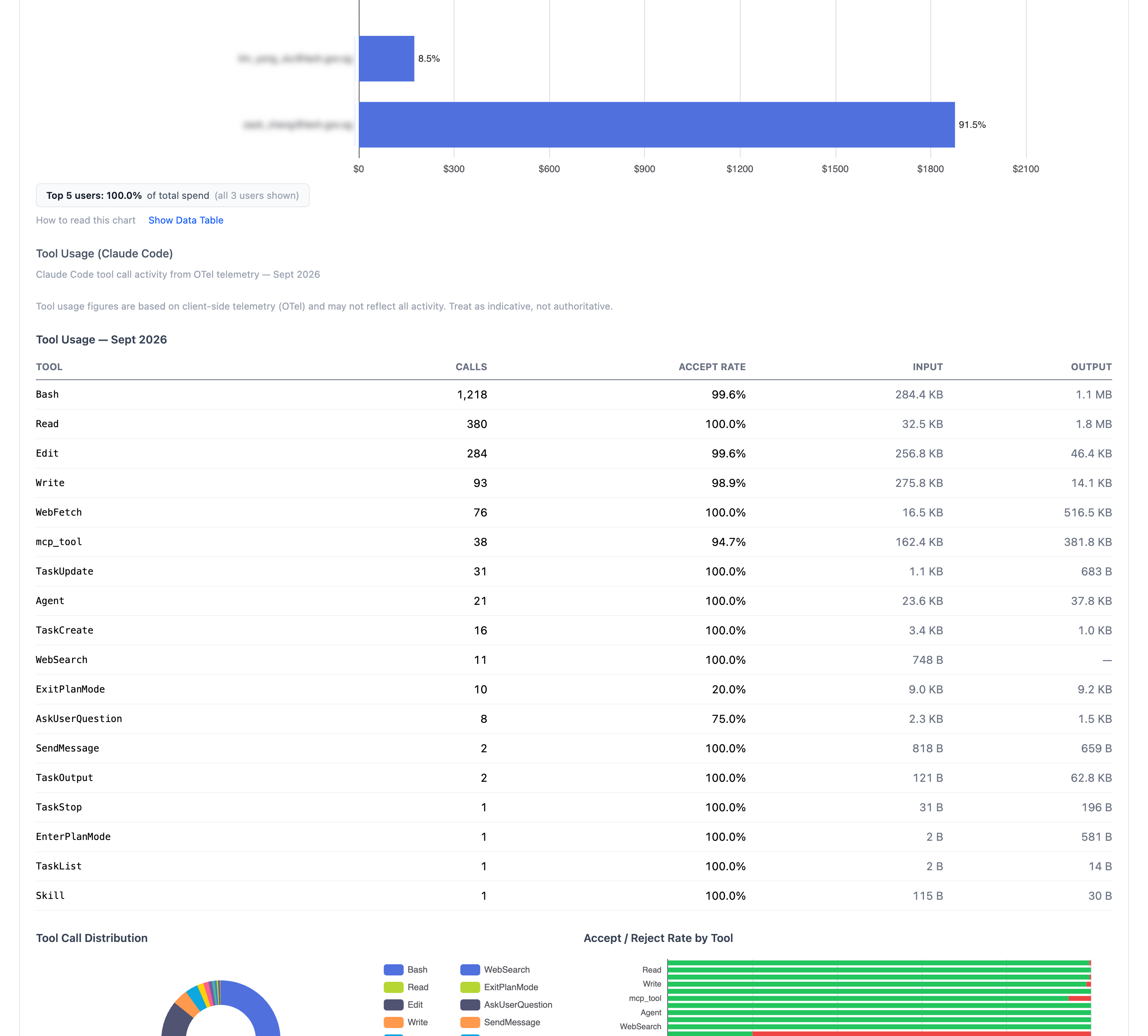Screen dimensions: 1148x1036
Task: Select the Skill row name
Action: click(50, 896)
